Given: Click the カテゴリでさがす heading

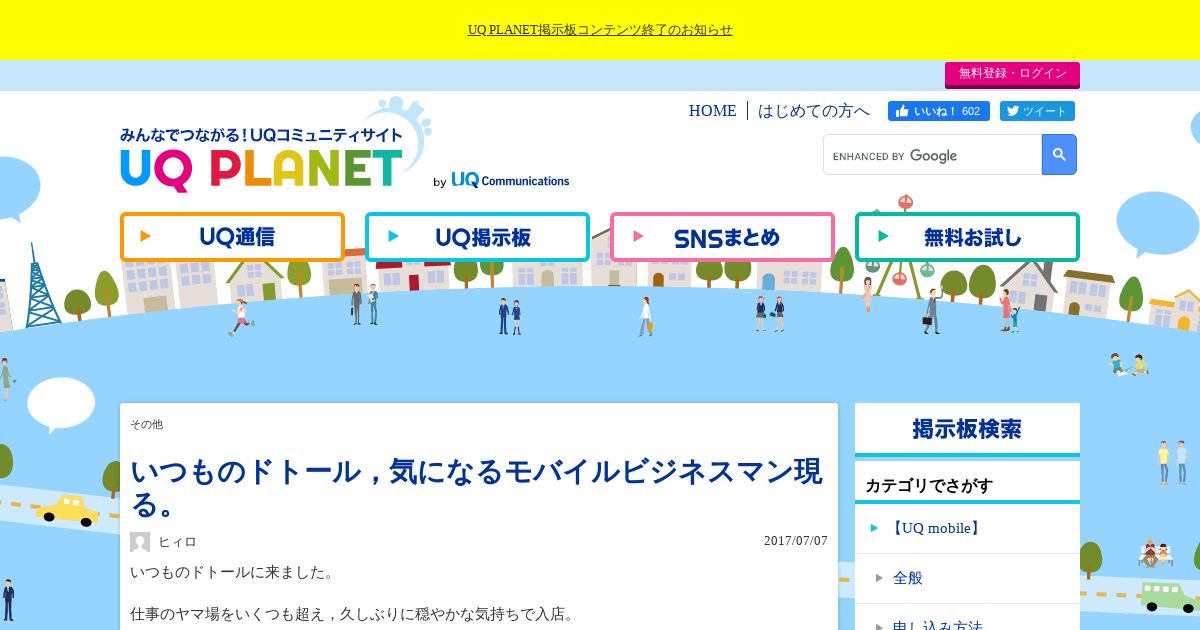Looking at the screenshot, I should pos(929,486).
